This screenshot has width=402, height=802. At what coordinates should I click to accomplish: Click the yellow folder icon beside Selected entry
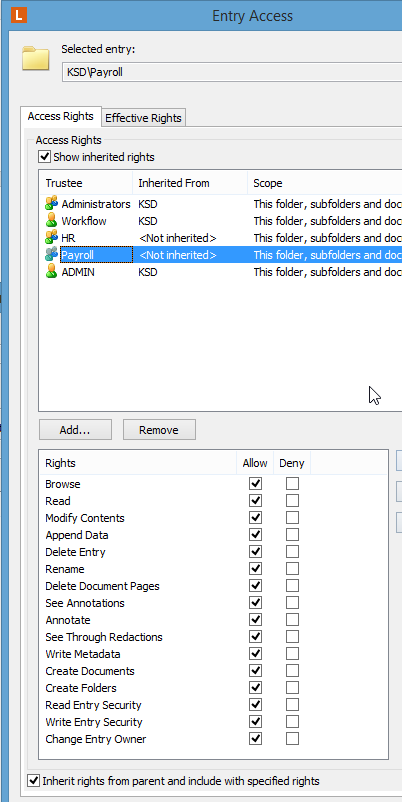click(35, 58)
